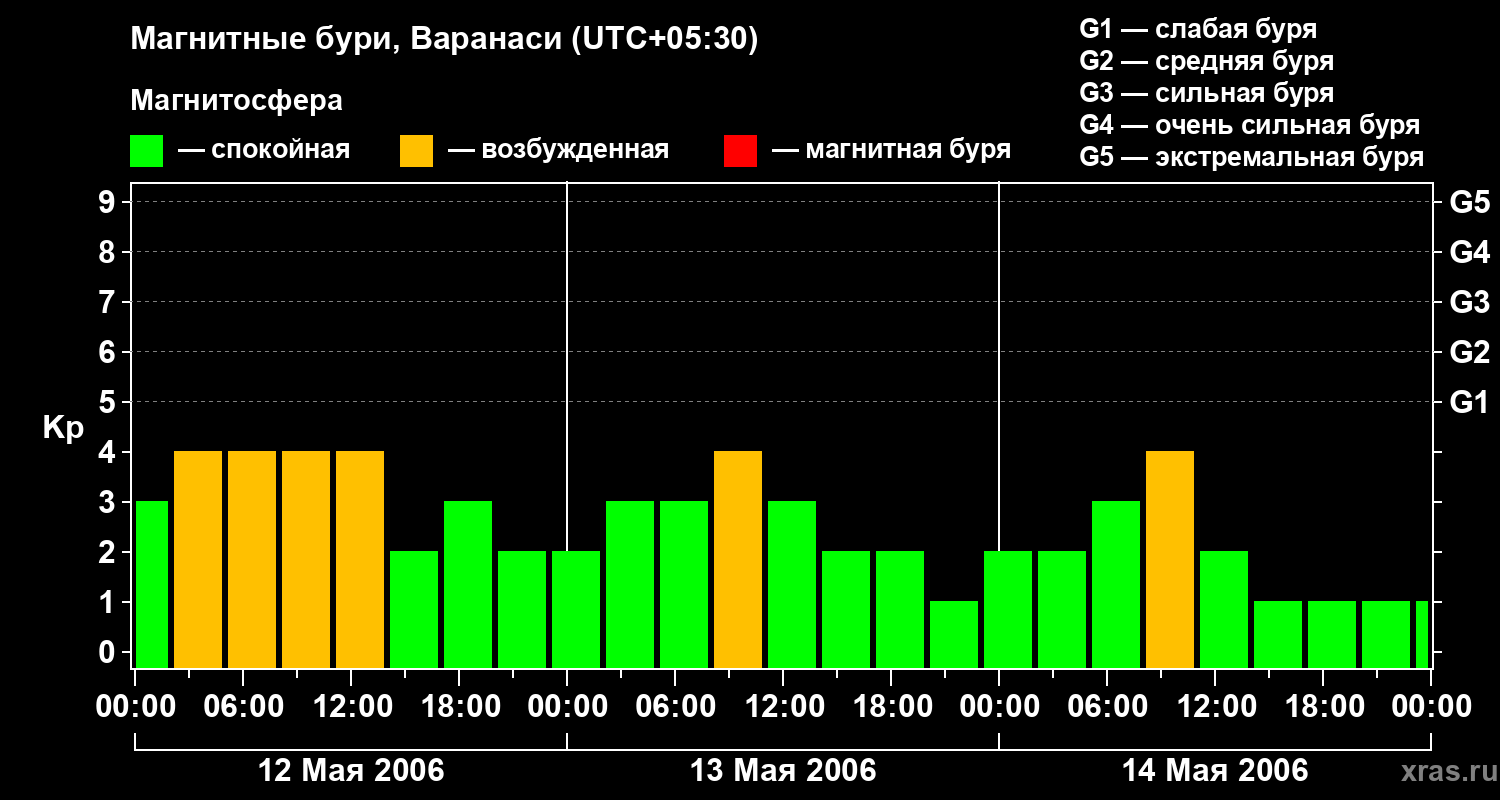Click the Kp 1 bar on 13 May
The height and width of the screenshot is (800, 1500).
click(954, 635)
